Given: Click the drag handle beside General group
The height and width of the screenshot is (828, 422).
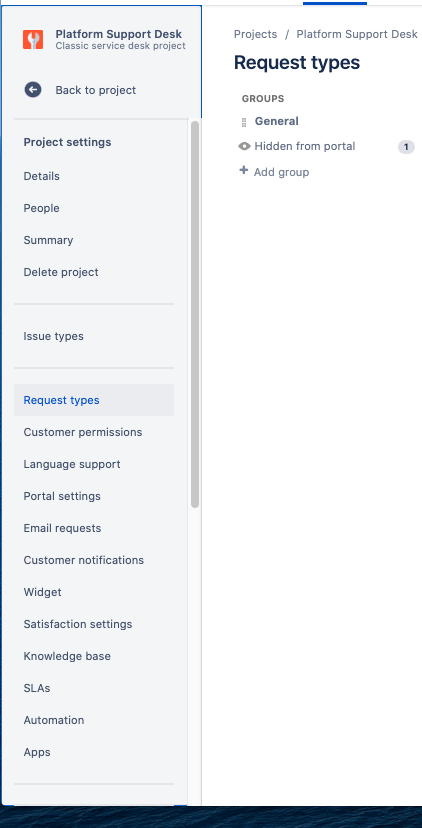Looking at the screenshot, I should (243, 122).
